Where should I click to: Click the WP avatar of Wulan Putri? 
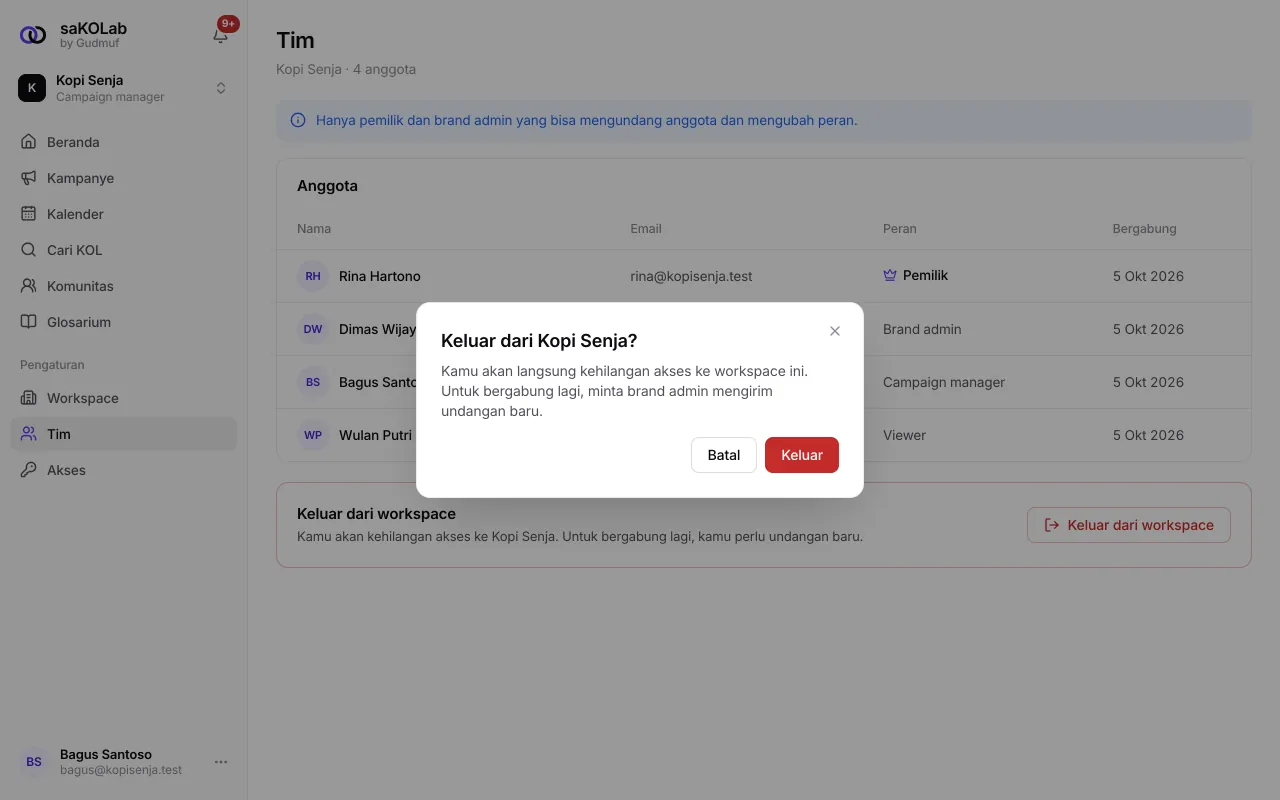[313, 435]
